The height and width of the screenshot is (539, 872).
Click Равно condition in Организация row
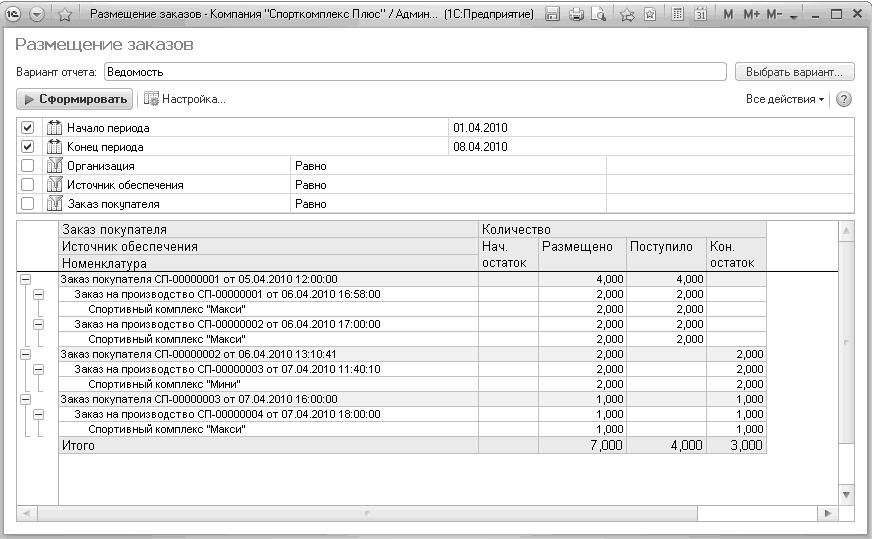pos(311,166)
